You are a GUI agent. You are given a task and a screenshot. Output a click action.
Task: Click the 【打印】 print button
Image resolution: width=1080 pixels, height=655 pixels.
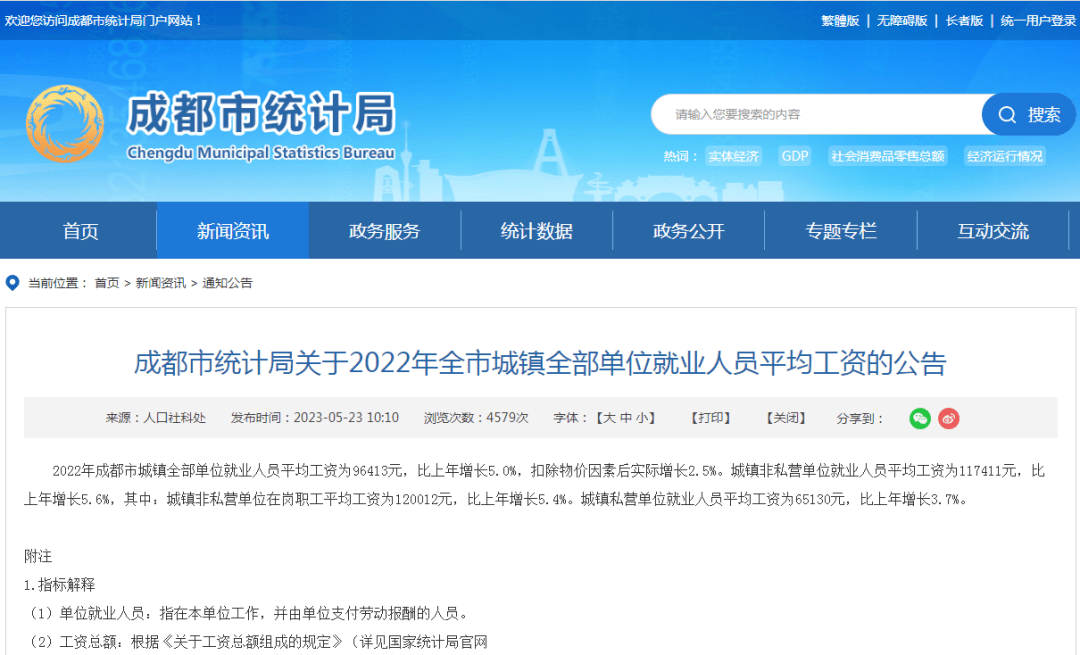(711, 418)
